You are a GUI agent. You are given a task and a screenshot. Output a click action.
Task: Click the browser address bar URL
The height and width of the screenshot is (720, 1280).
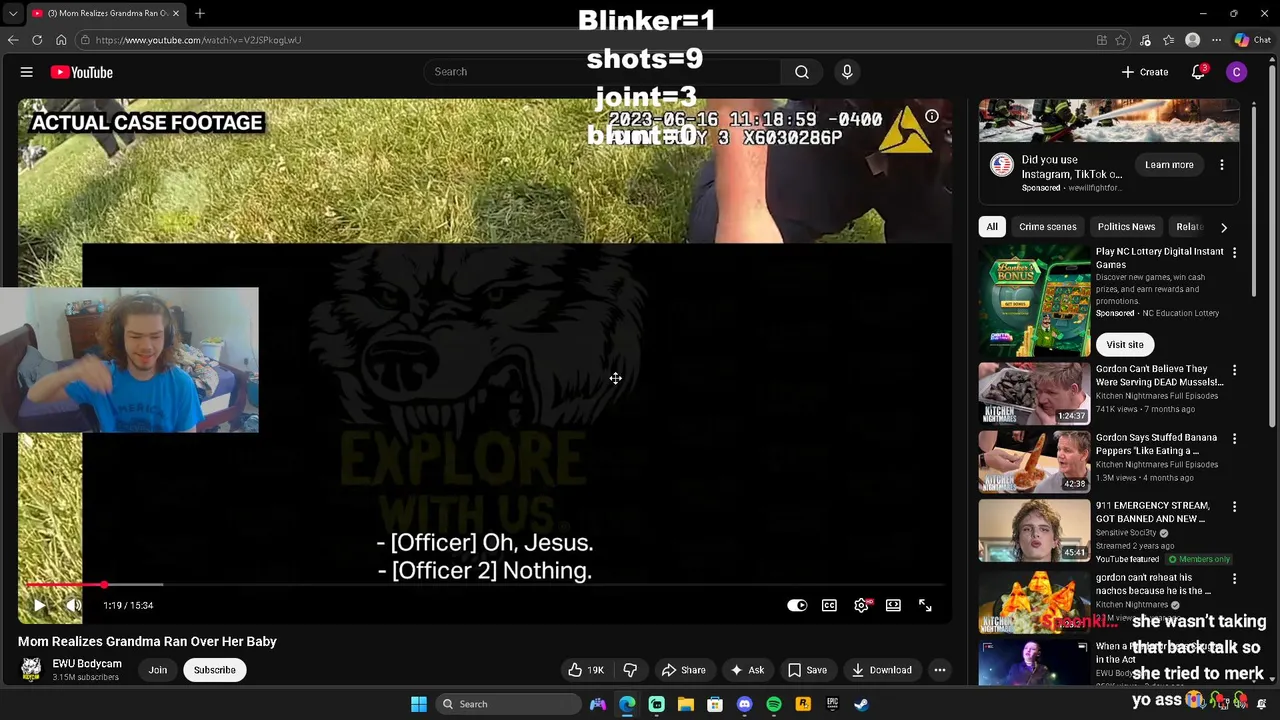[198, 40]
